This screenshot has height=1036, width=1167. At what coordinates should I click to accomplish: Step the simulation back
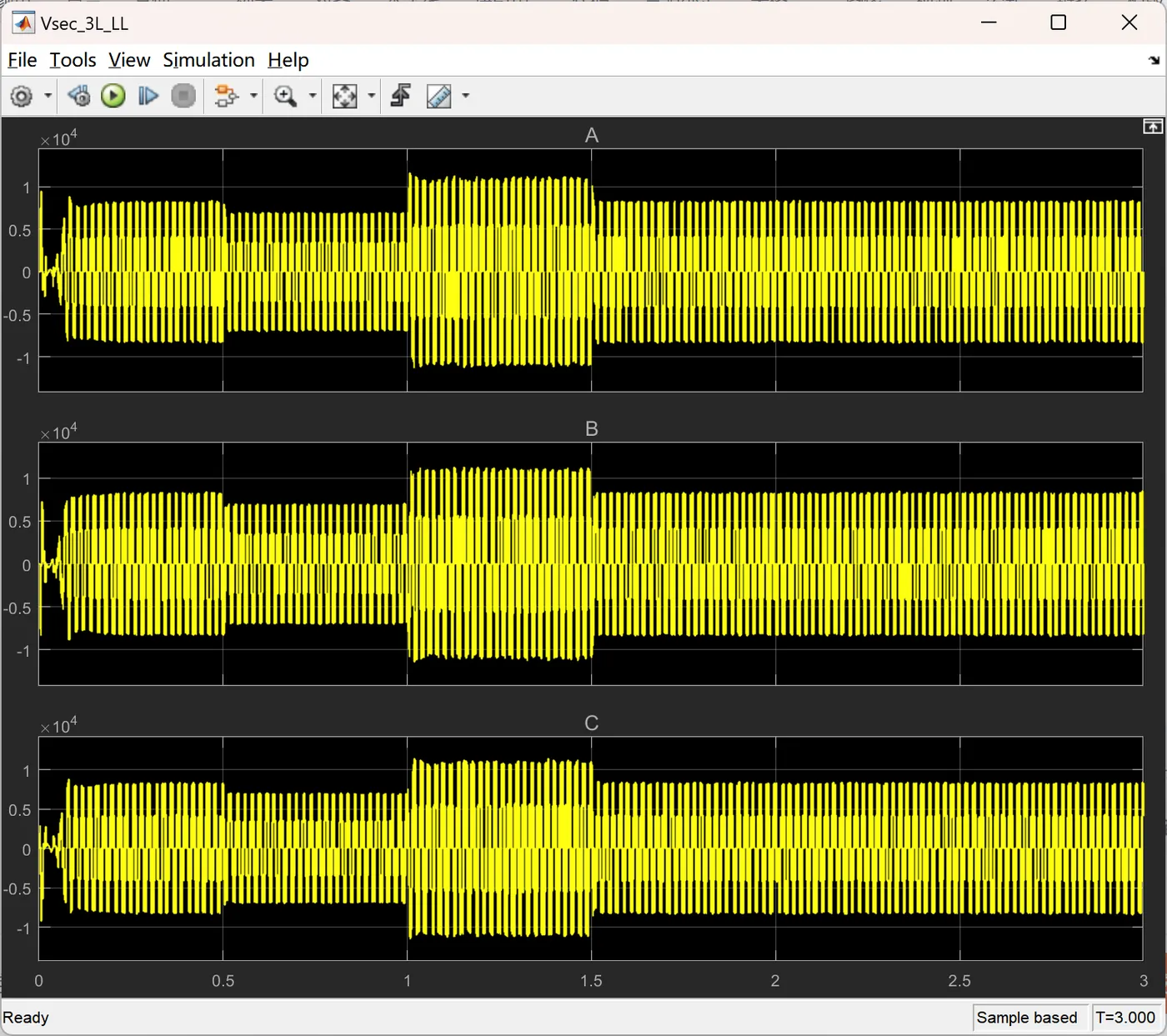(79, 97)
